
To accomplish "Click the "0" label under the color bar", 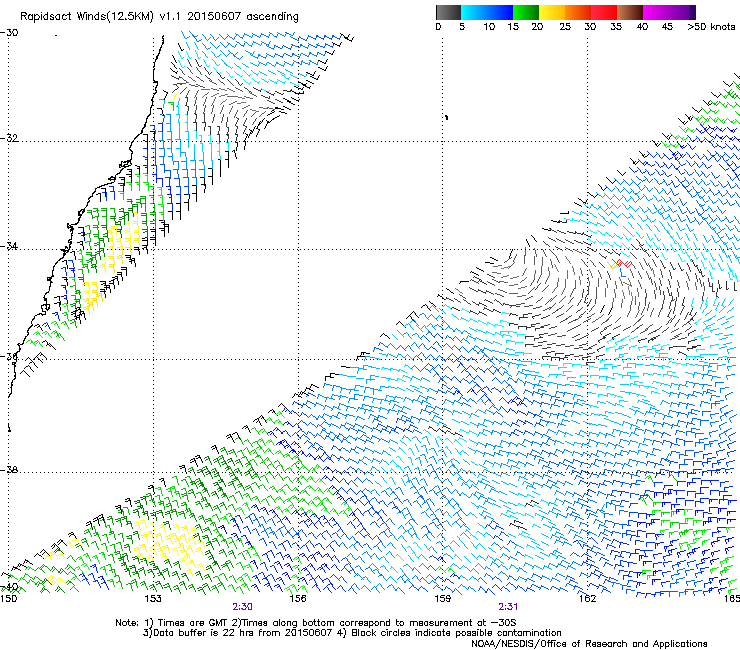I will [x=438, y=26].
